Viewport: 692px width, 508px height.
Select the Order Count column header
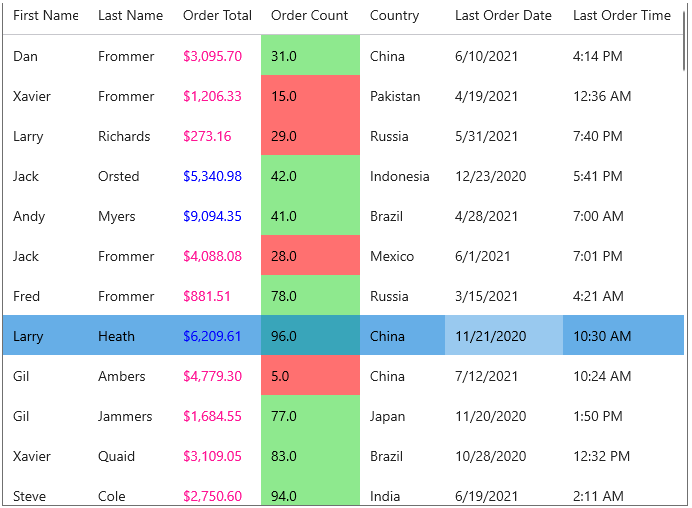(309, 16)
